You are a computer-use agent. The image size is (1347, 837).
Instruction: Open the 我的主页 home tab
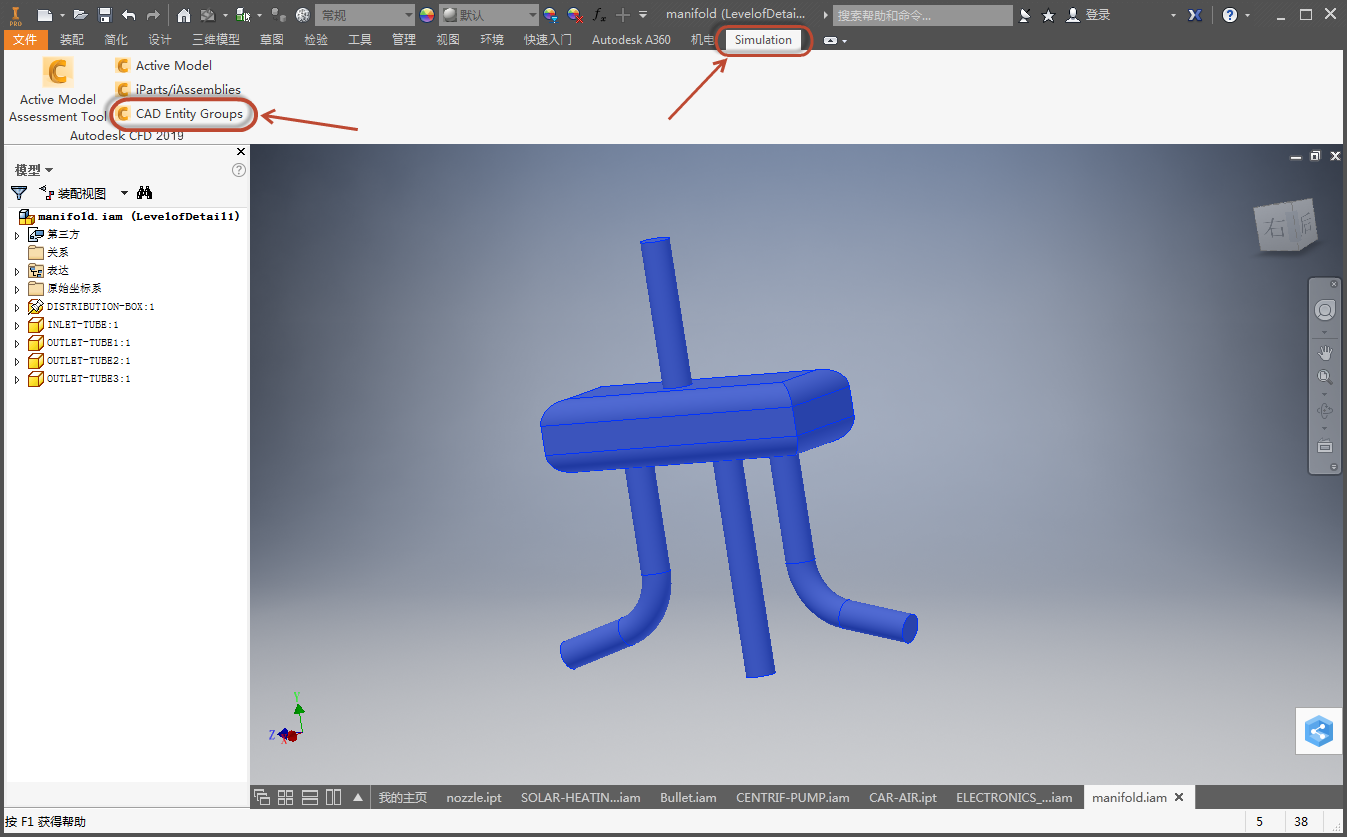click(x=403, y=798)
